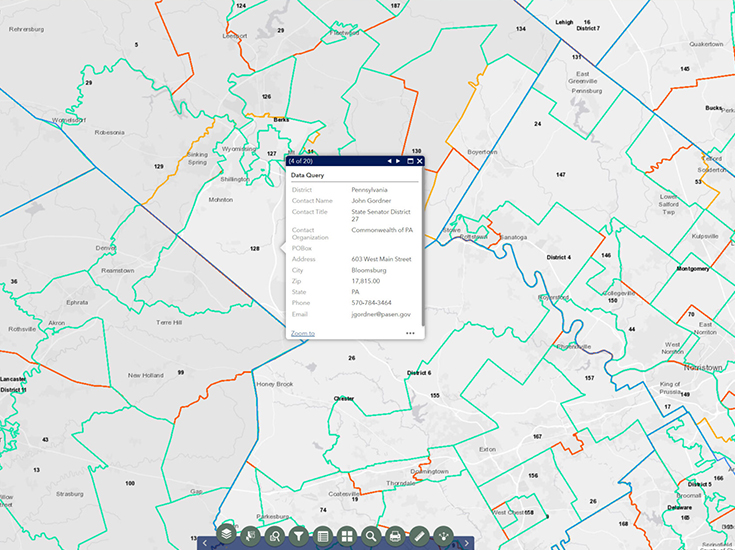Image resolution: width=735 pixels, height=550 pixels.
Task: Click the 'Pennsylvania' district value
Action: 369,190
